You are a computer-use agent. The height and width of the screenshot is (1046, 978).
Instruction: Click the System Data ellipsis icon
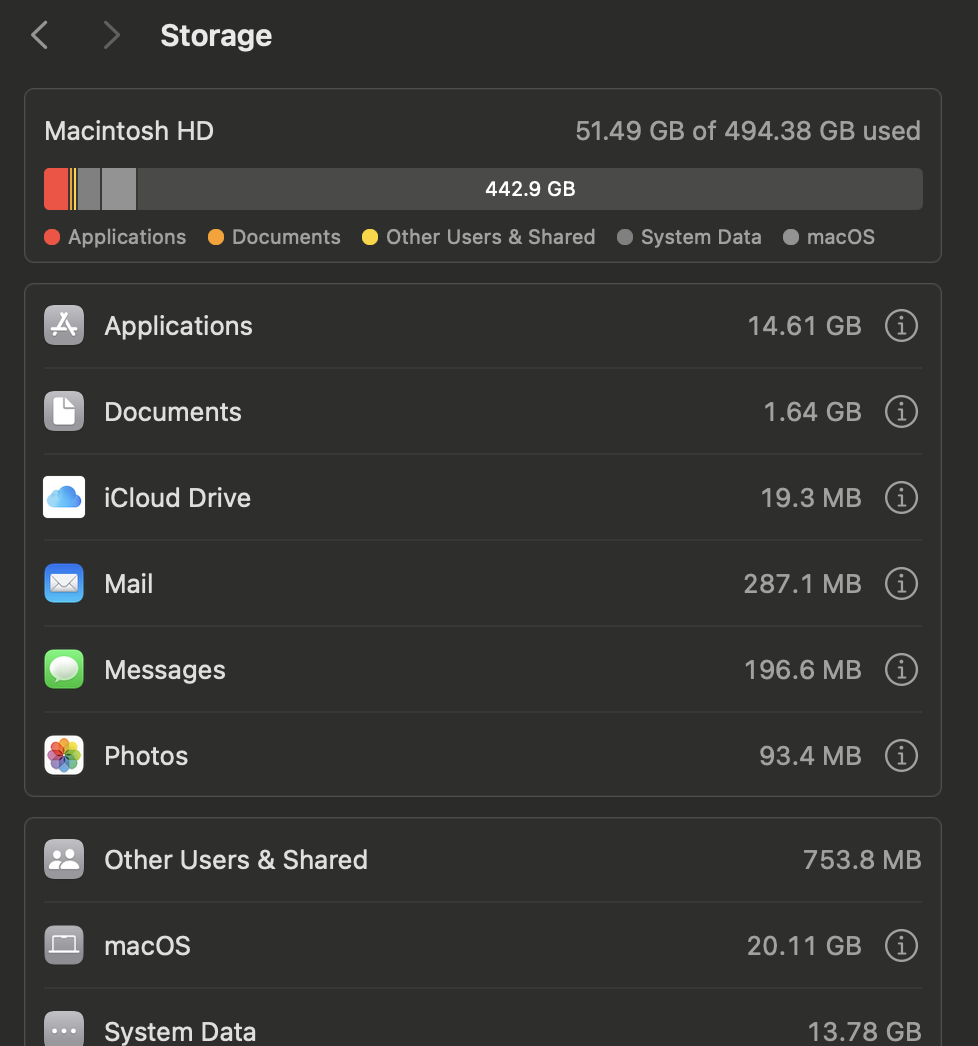pos(64,1029)
